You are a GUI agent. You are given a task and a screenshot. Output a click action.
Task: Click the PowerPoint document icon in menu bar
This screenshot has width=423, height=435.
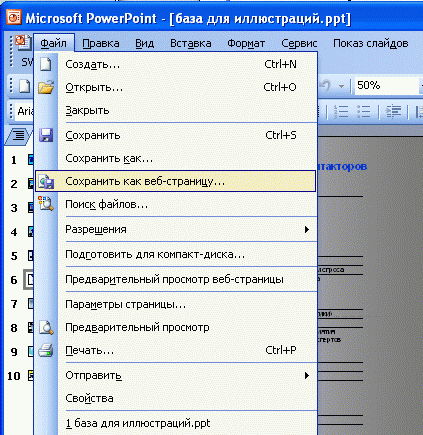click(23, 43)
